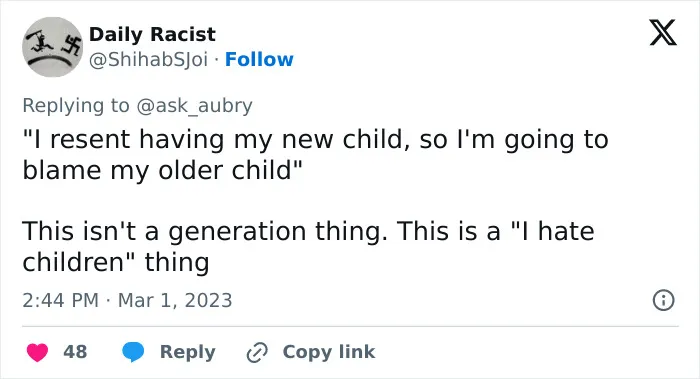Like the tweet with the heart icon
This screenshot has height=379, width=700.
(x=37, y=352)
